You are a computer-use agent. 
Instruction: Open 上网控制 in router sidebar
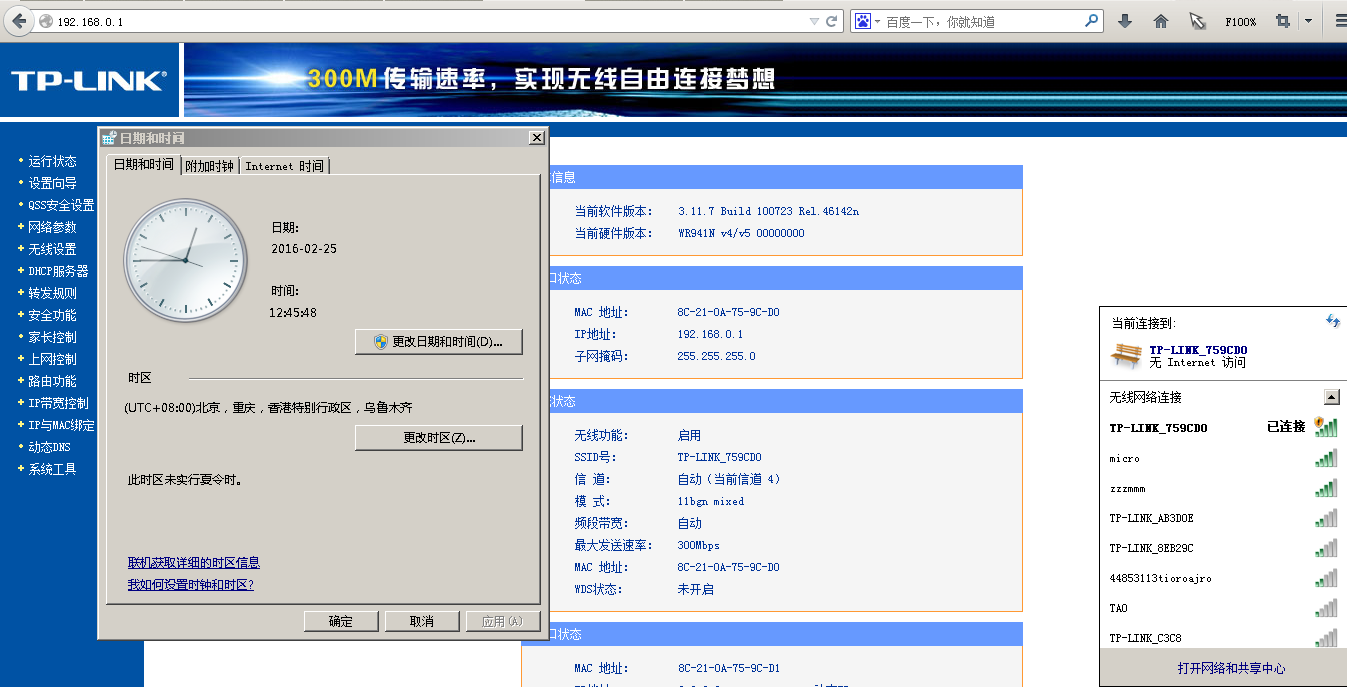52,359
